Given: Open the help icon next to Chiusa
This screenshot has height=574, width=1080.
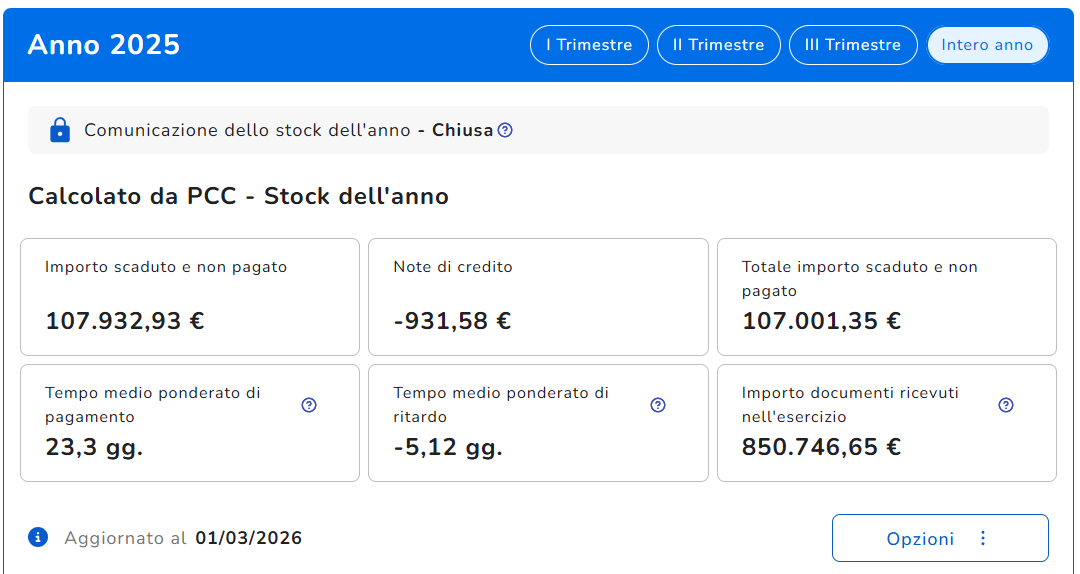Looking at the screenshot, I should (x=505, y=130).
